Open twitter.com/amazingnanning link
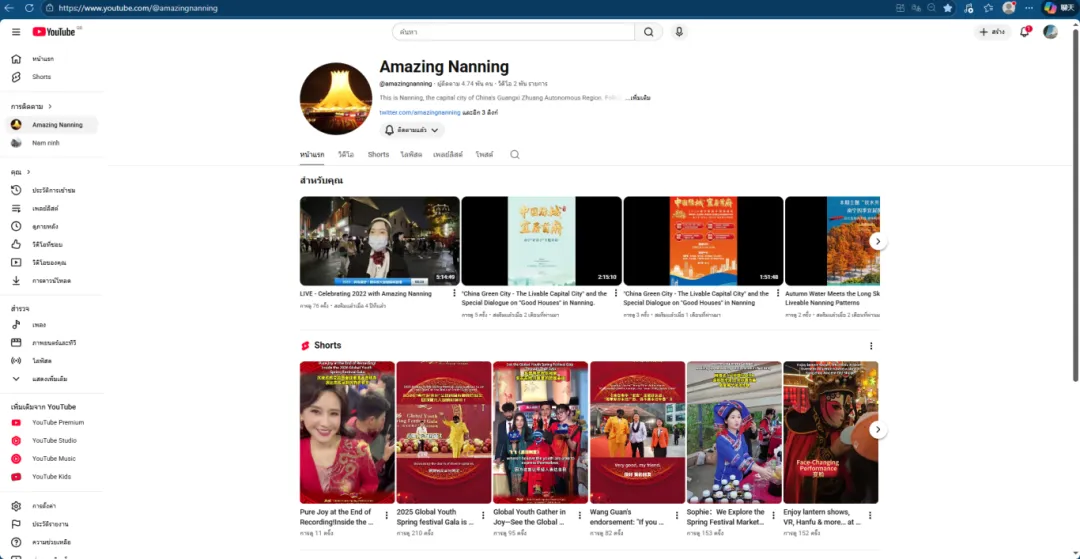 (419, 112)
